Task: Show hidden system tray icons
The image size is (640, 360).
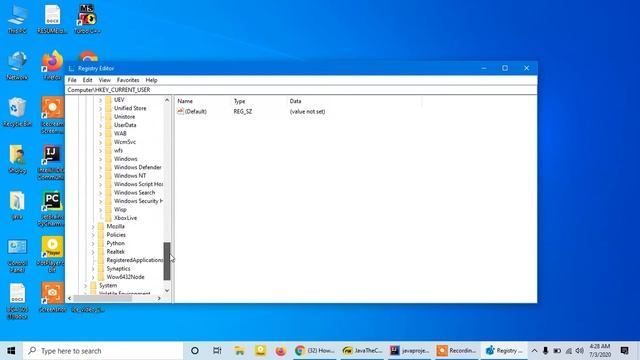Action: (x=534, y=351)
